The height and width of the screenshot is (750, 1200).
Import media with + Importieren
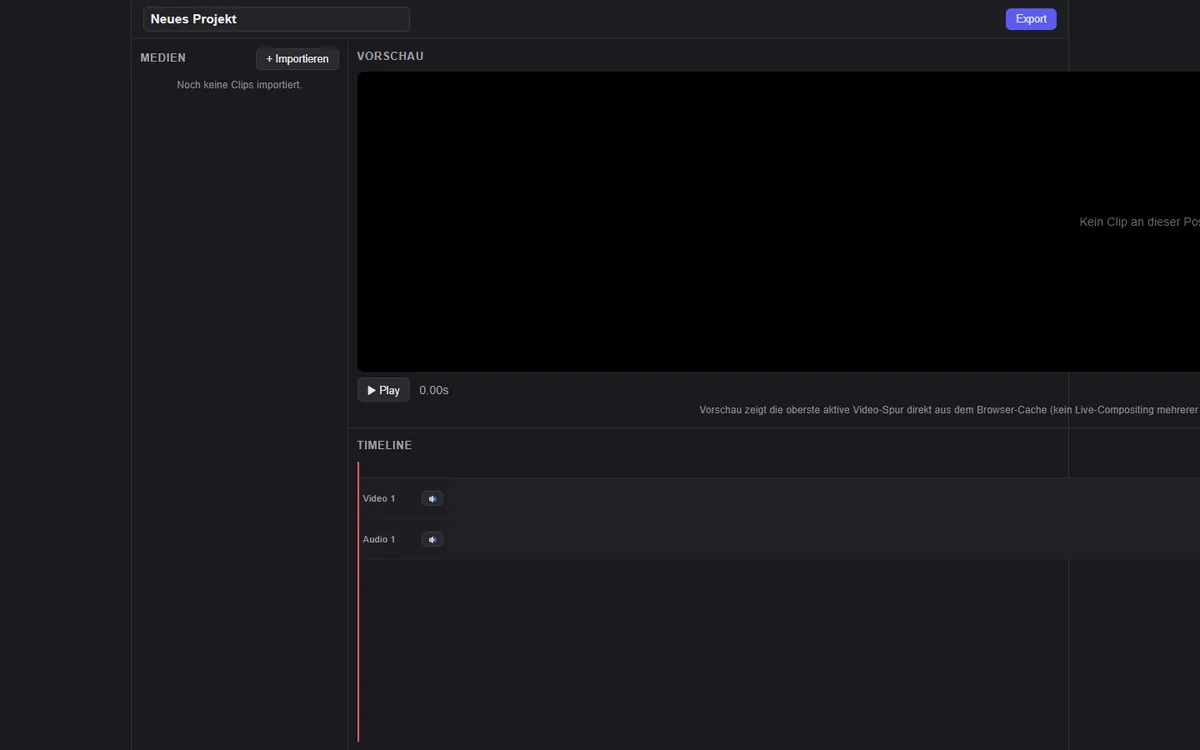[297, 59]
